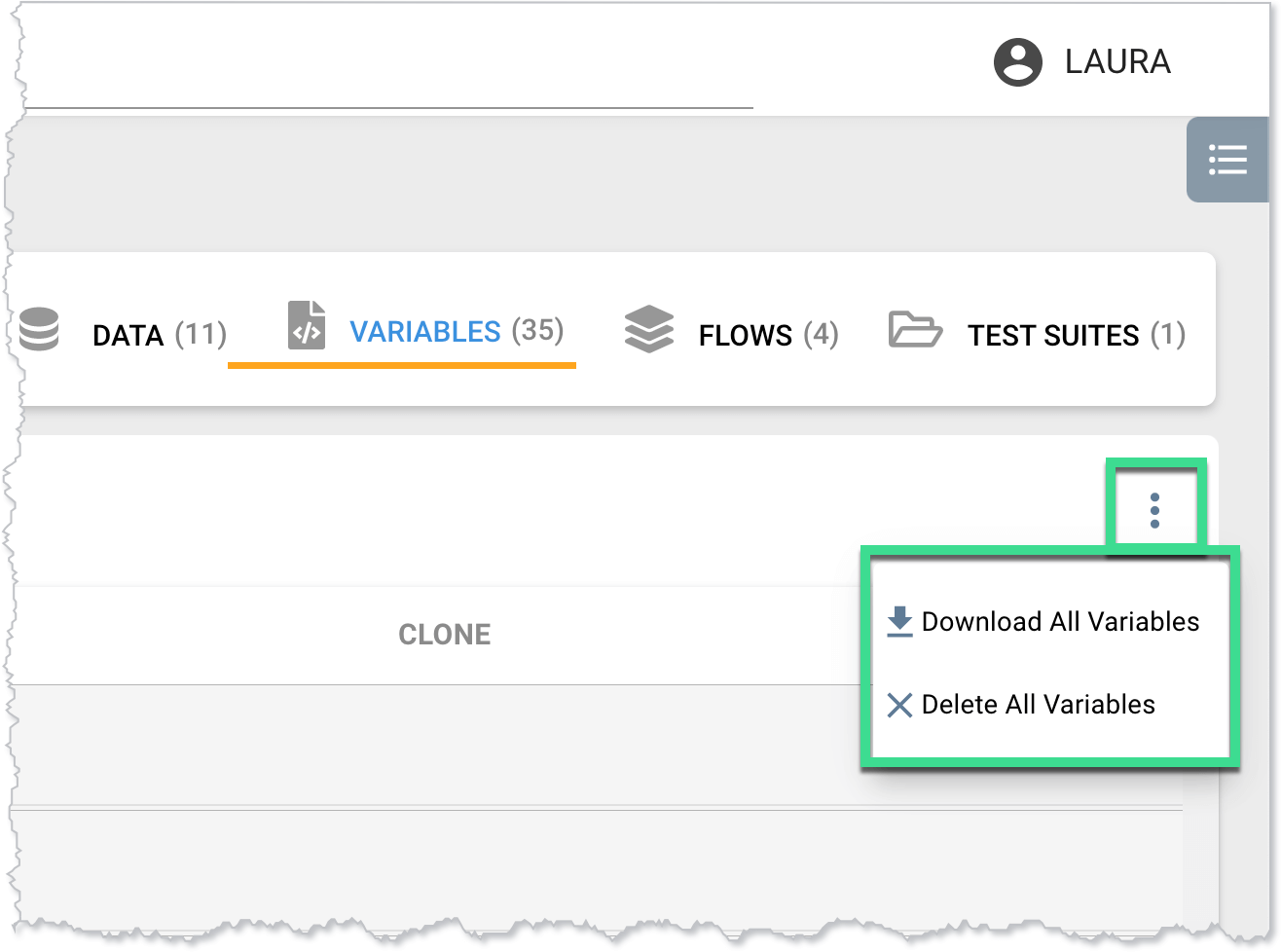Click the X icon beside Delete All Variables
Image resolution: width=1281 pixels, height=952 pixels.
[897, 704]
